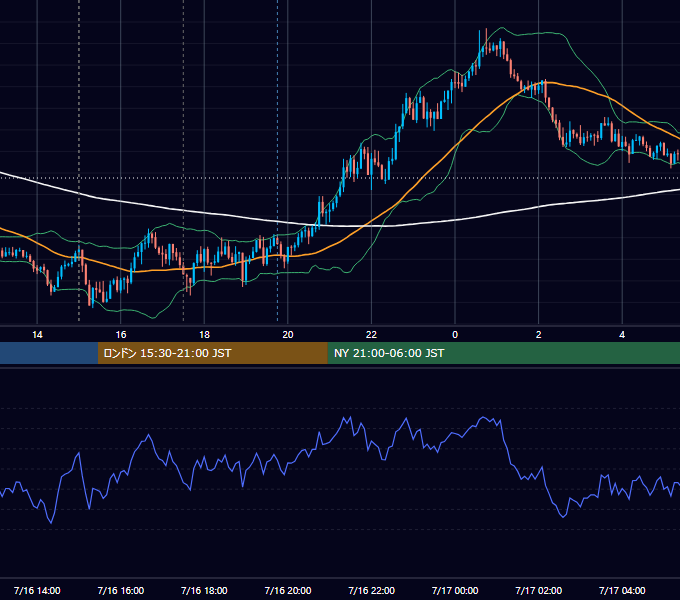The width and height of the screenshot is (680, 600).
Task: Click the 14 hour axis label
Action: point(37,335)
